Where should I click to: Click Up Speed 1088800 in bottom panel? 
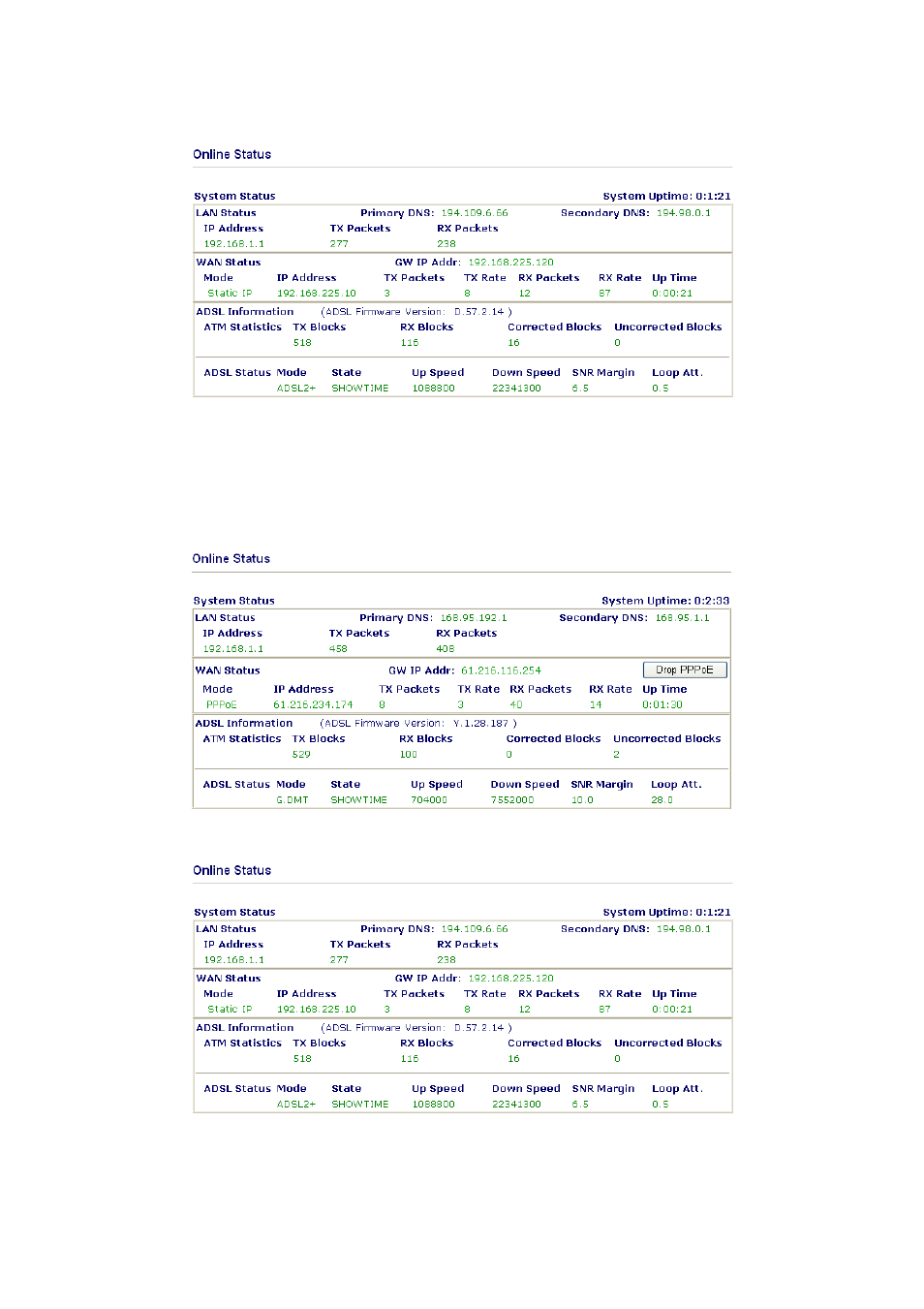coord(433,1105)
